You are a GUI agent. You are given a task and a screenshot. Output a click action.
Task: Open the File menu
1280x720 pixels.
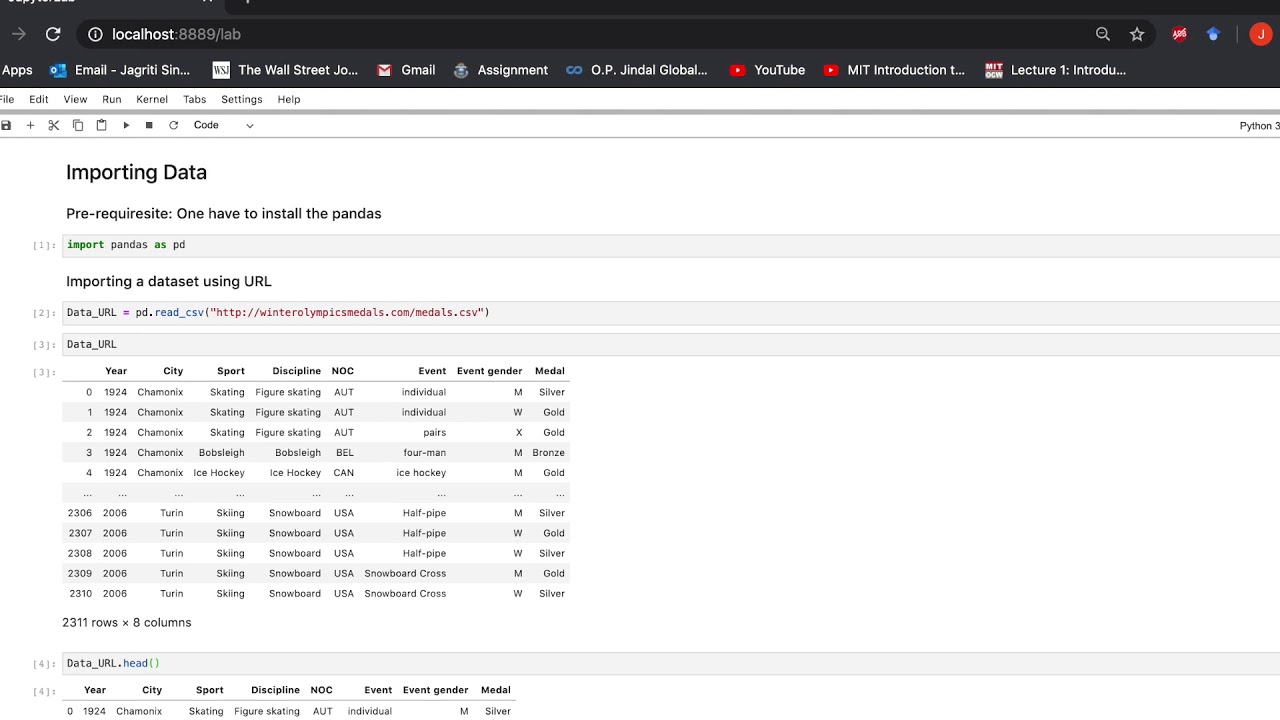pyautogui.click(x=7, y=99)
